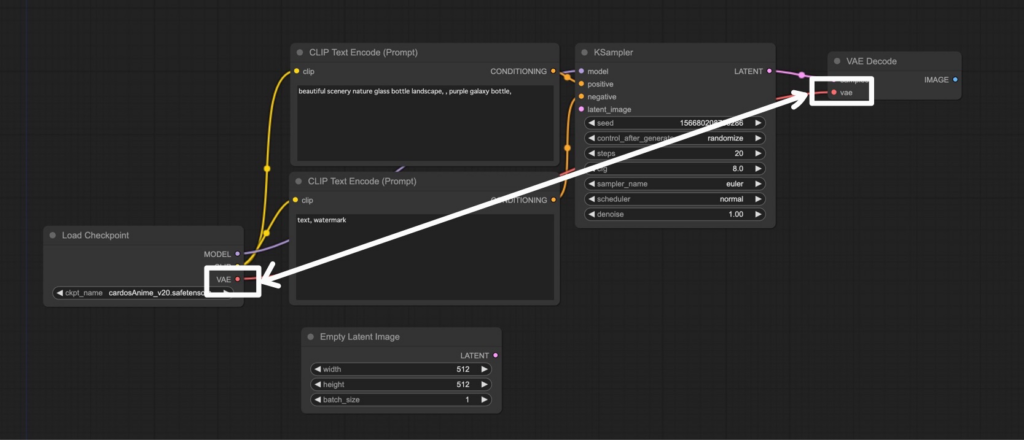Click the VAE output port on Load Checkpoint

(x=237, y=280)
